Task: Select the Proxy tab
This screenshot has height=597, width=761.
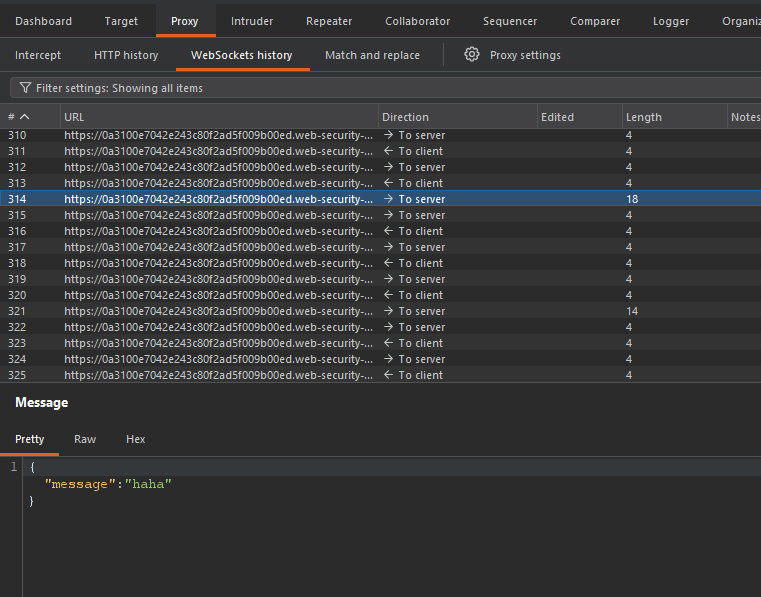Action: point(184,21)
